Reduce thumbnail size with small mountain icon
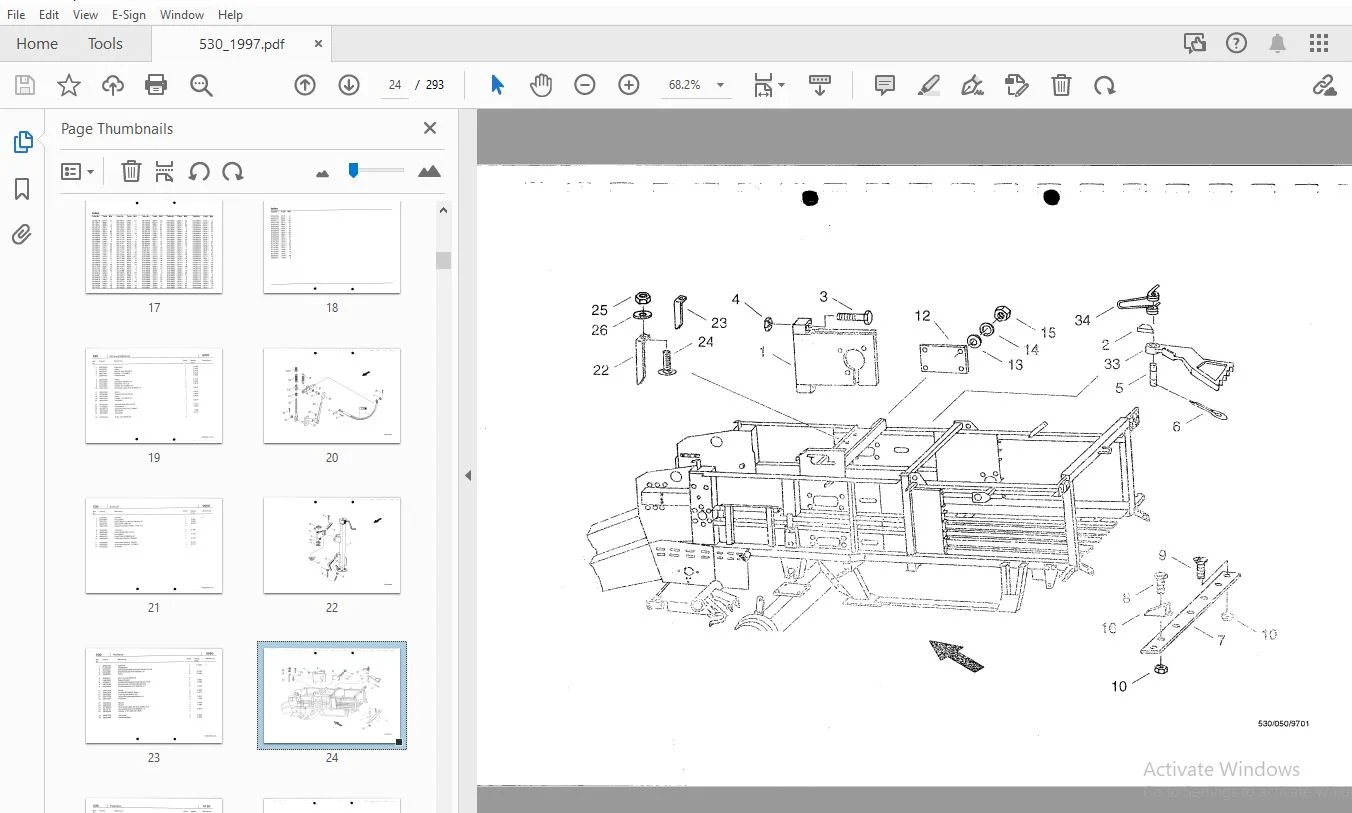Viewport: 1352px width, 813px height. (322, 173)
